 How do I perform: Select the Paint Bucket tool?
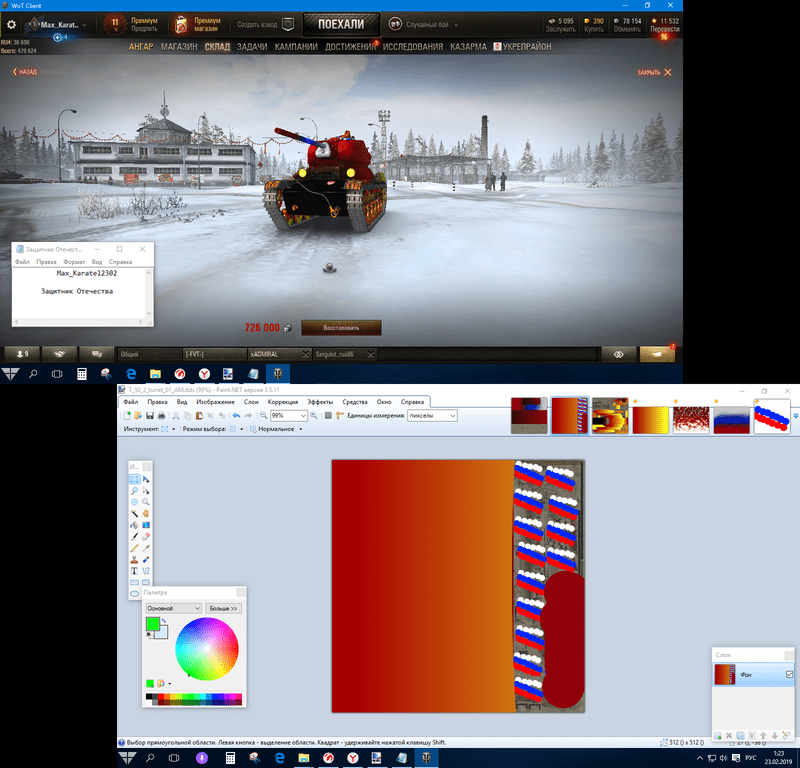134,525
